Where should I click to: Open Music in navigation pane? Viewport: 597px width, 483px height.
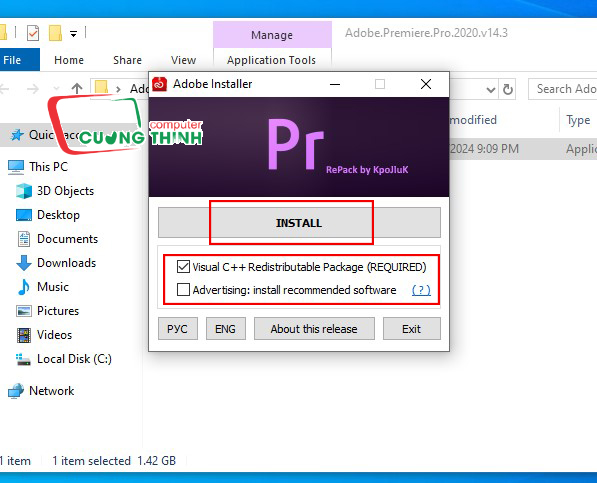pos(53,287)
